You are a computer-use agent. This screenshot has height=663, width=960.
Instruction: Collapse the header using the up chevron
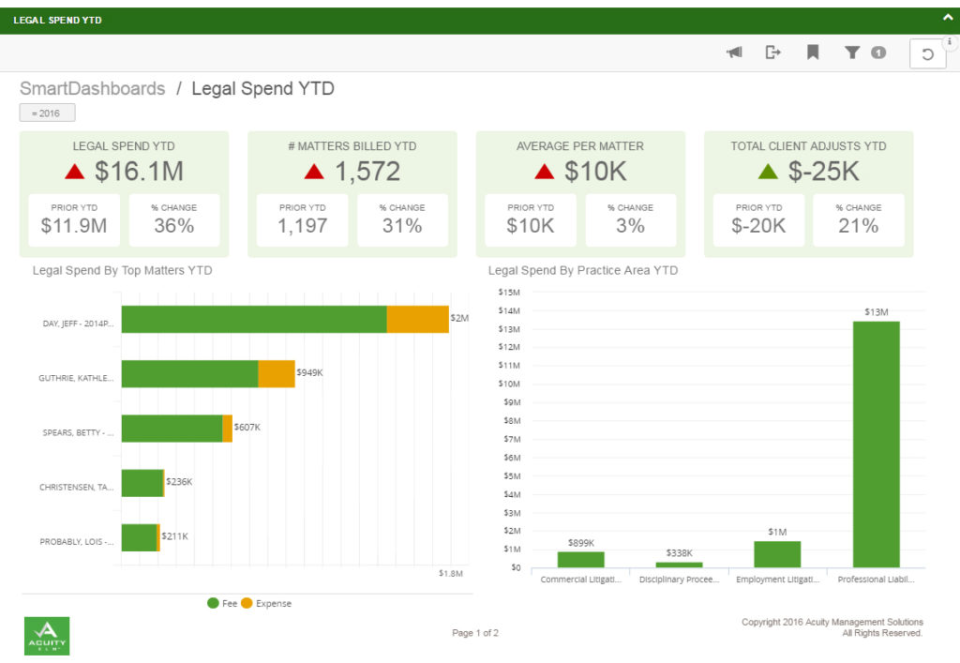(x=946, y=17)
